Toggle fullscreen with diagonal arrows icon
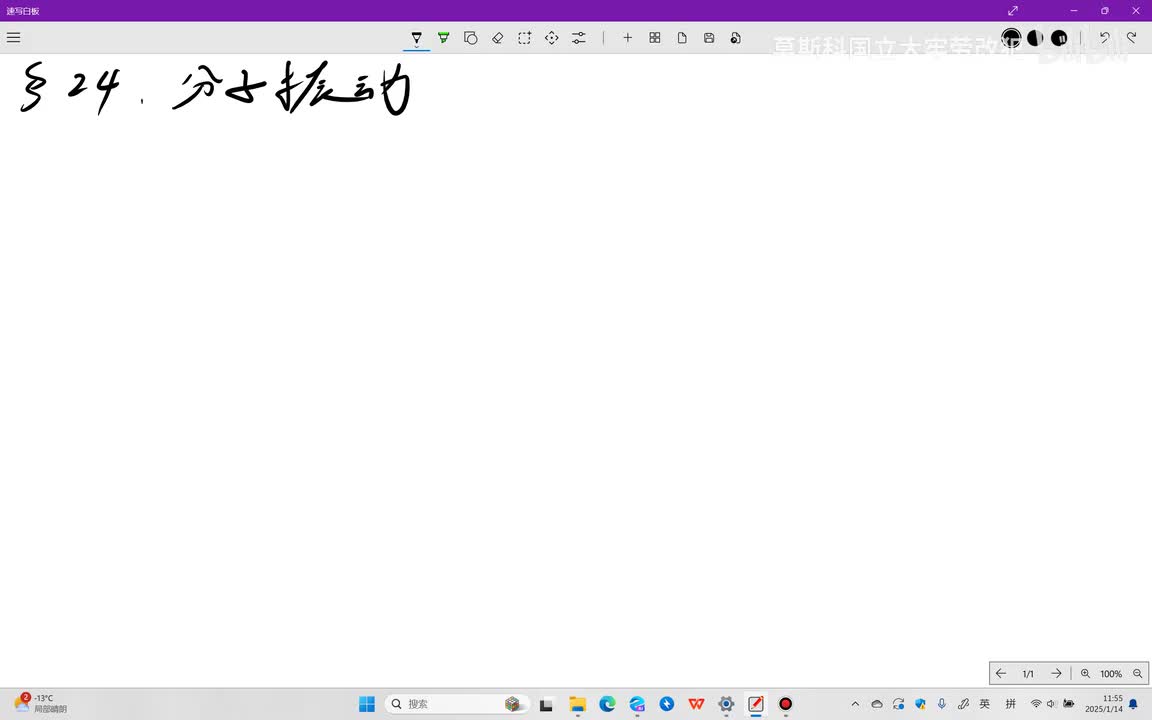The width and height of the screenshot is (1152, 720). [x=1012, y=10]
